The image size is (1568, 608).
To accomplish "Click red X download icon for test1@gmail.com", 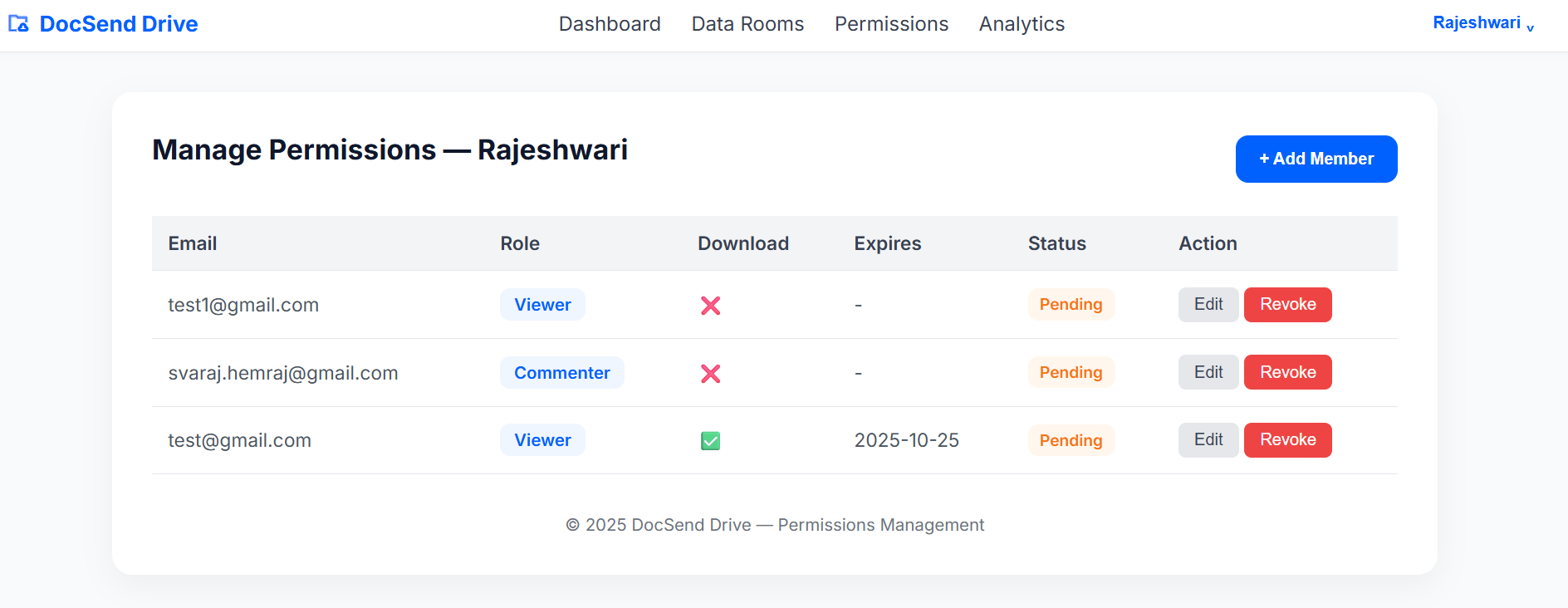I will coord(710,306).
